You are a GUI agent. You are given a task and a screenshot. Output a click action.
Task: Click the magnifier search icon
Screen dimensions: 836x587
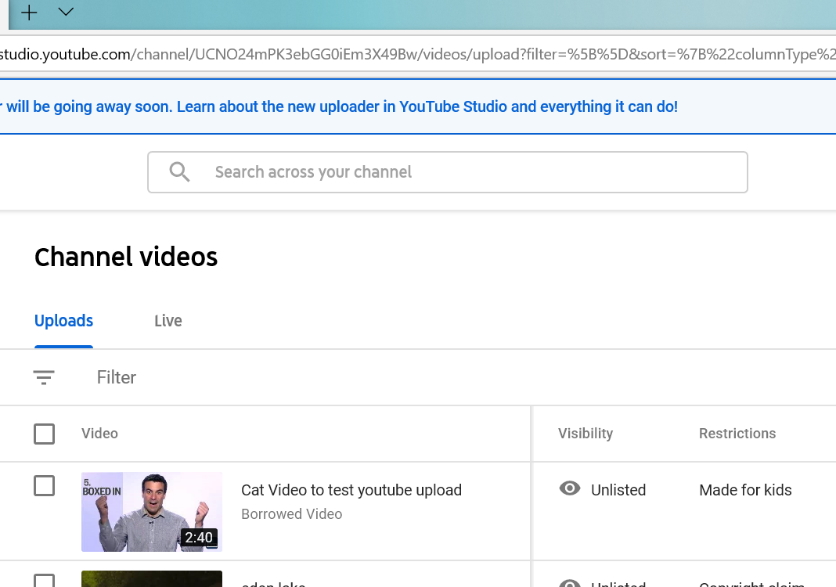point(180,172)
